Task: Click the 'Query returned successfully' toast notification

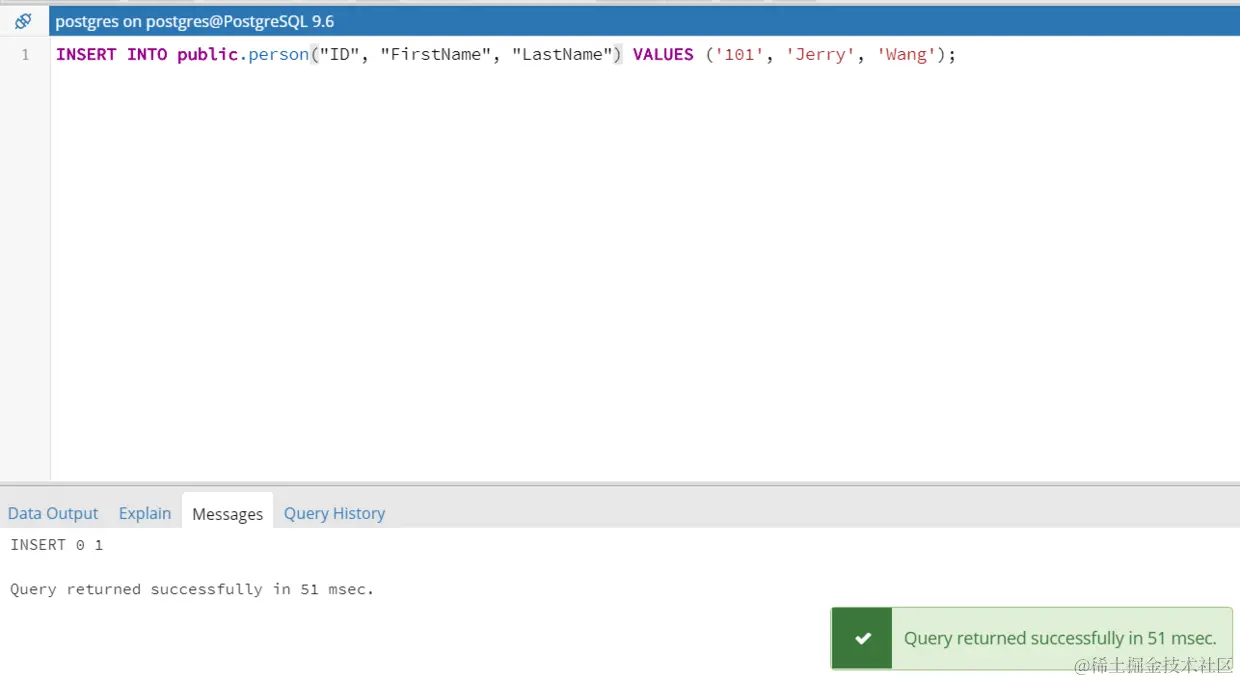Action: click(1032, 638)
